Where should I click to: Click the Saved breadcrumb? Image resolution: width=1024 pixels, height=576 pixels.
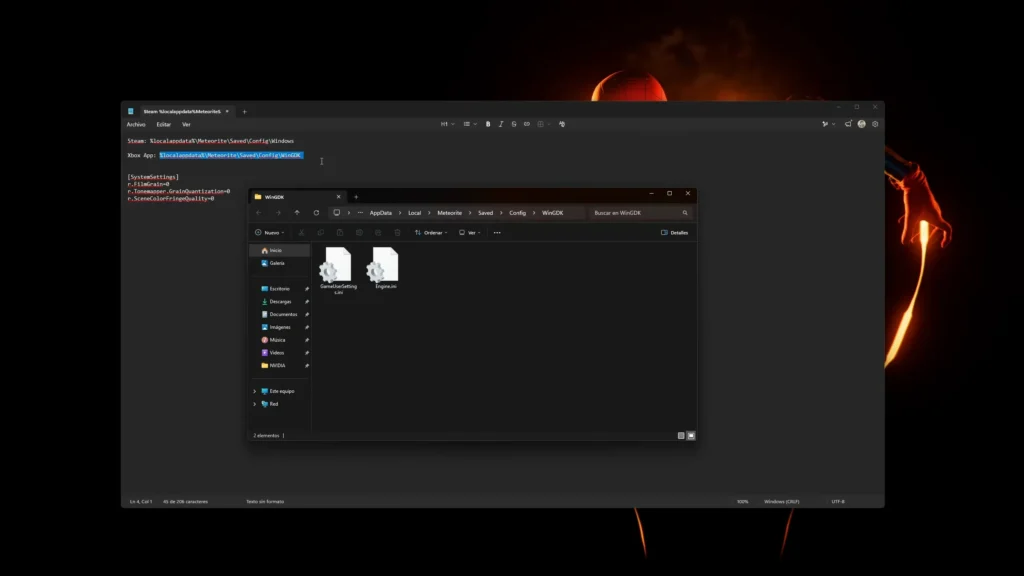coord(485,213)
